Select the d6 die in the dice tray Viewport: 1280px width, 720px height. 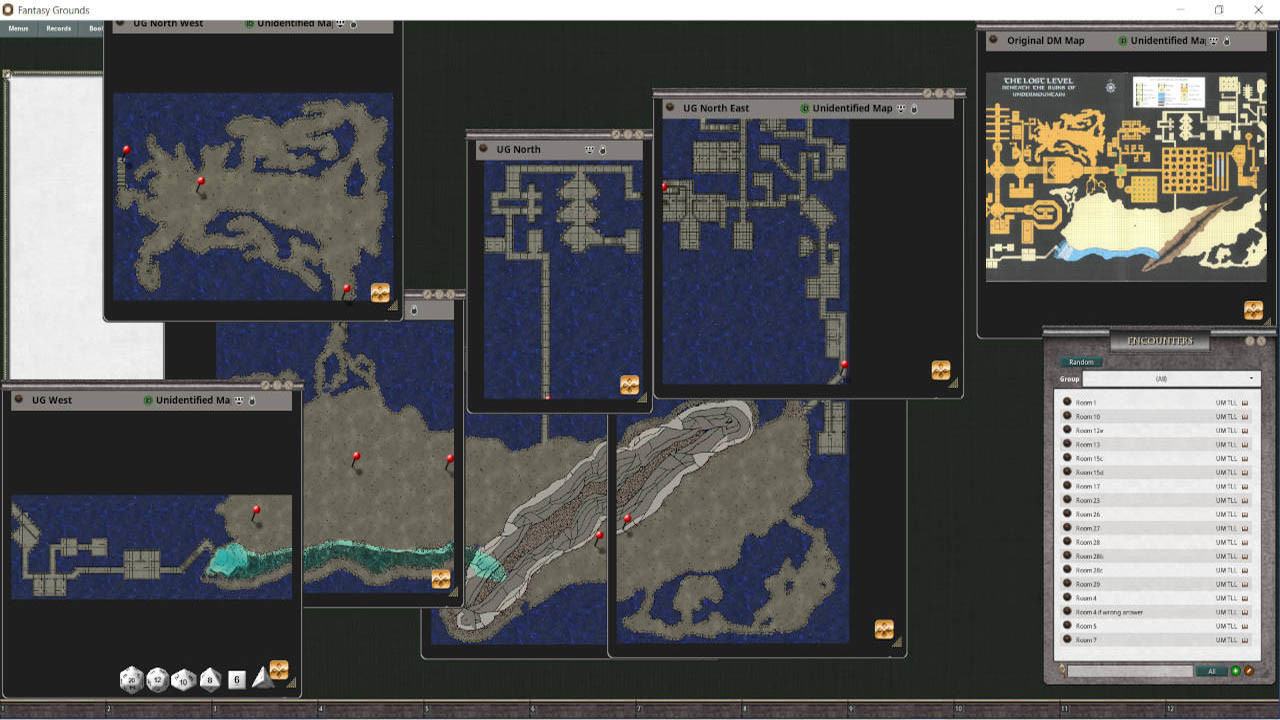237,681
